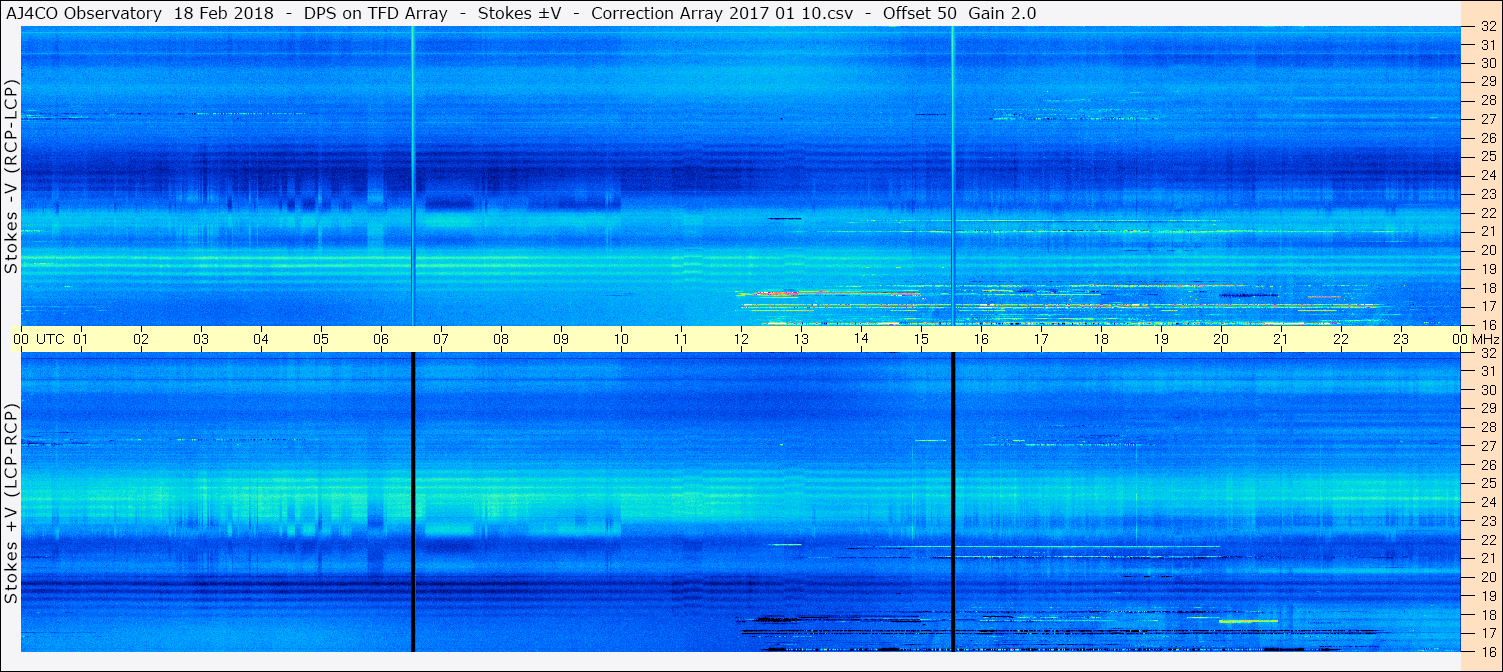The width and height of the screenshot is (1503, 672).
Task: Select hour label 16 on the UTC time axis
Action: tap(981, 339)
